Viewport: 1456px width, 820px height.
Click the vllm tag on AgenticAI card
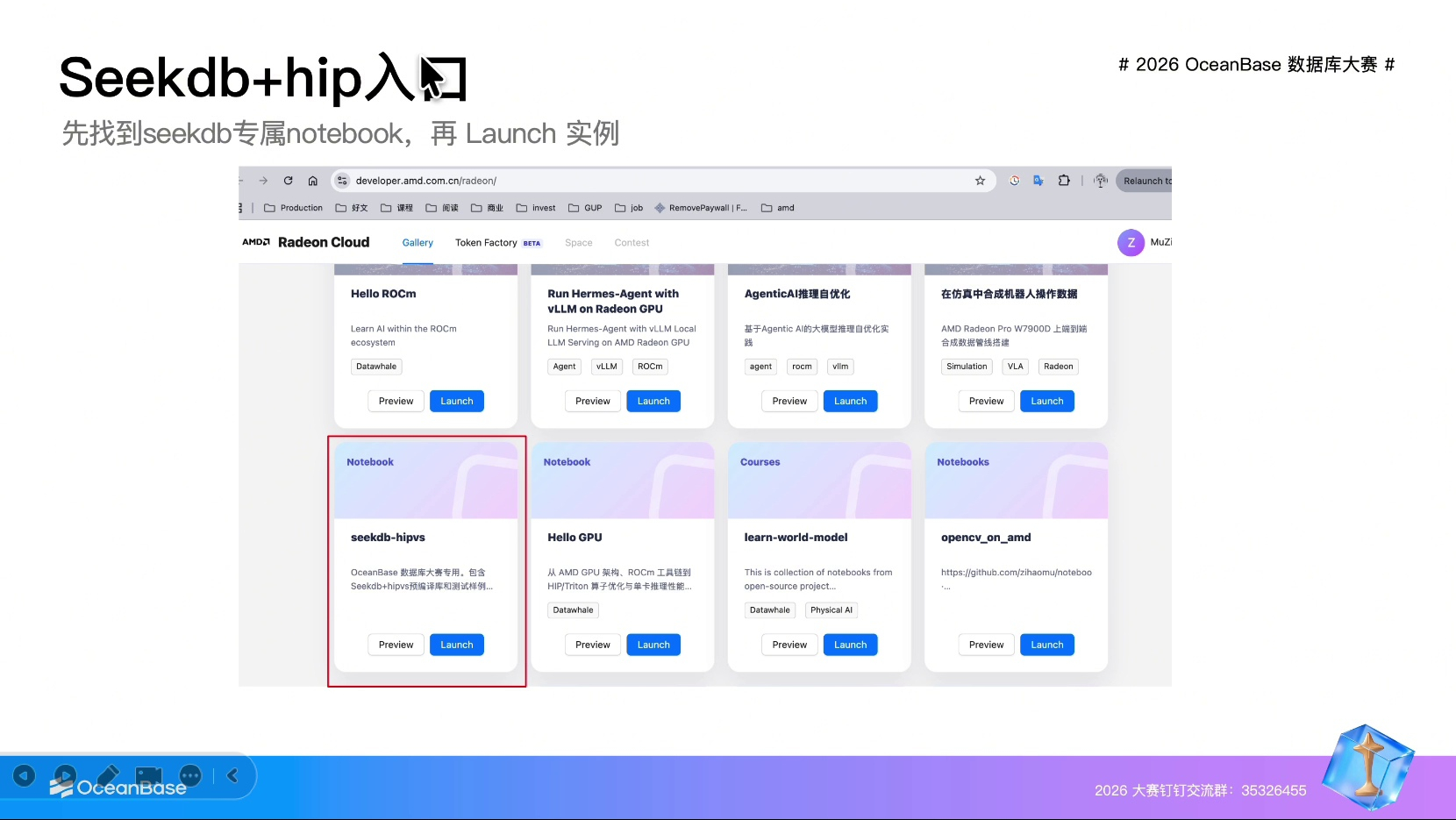click(840, 367)
